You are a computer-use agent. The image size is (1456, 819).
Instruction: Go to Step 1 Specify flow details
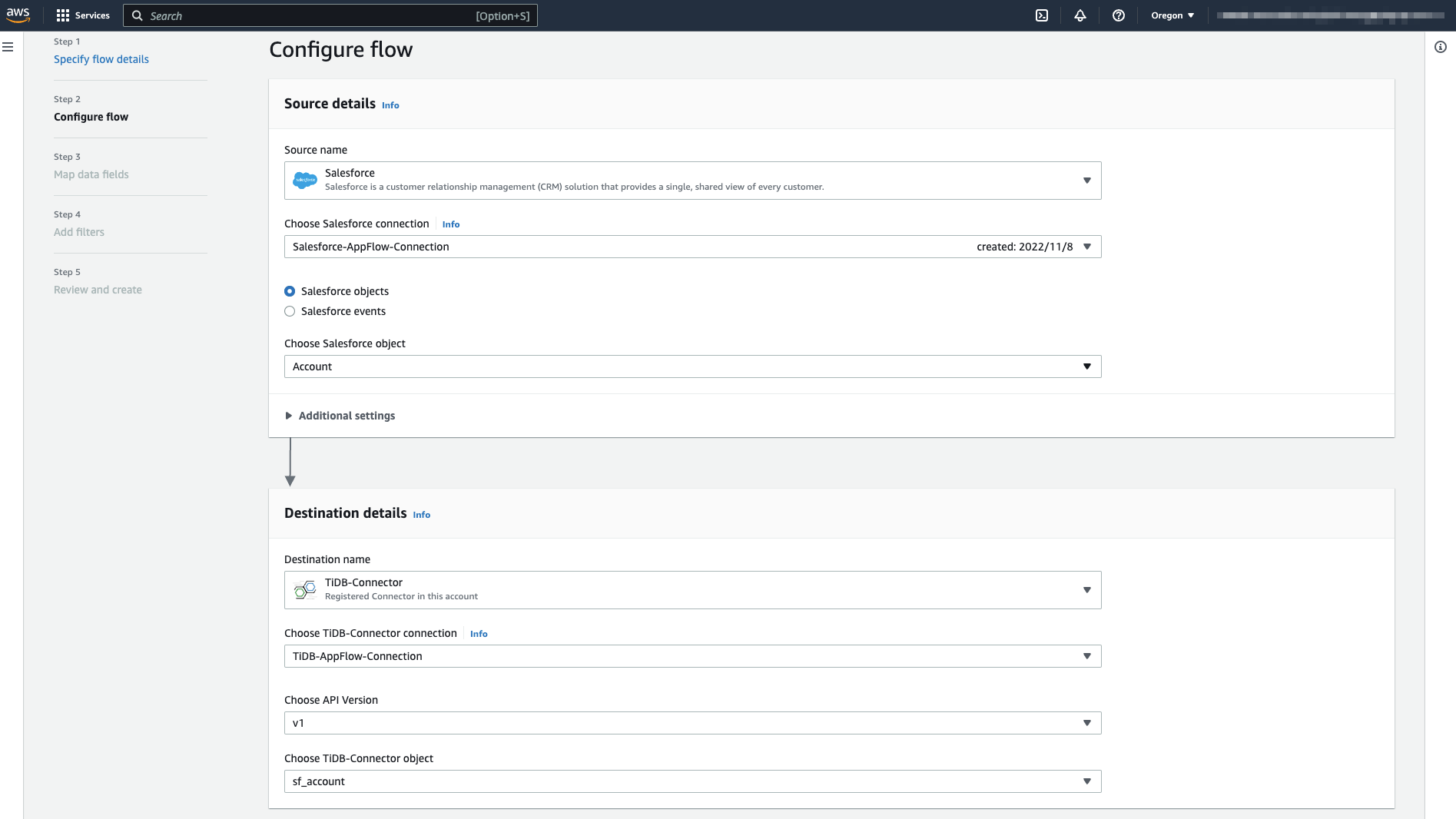[101, 59]
